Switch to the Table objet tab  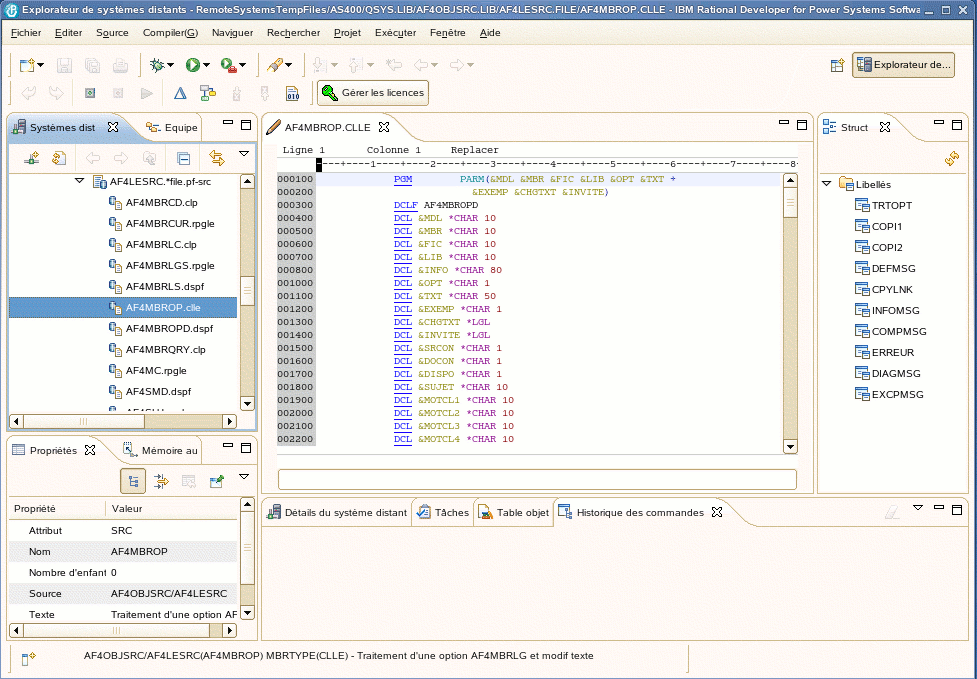513,512
